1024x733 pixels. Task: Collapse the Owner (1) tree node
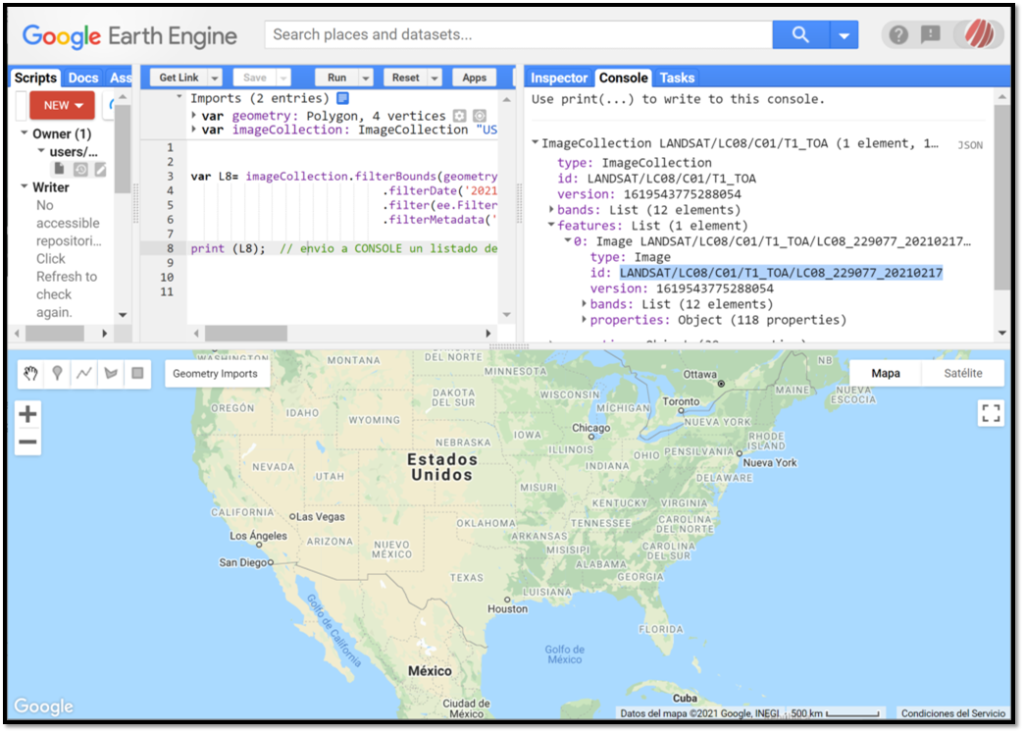(24, 133)
